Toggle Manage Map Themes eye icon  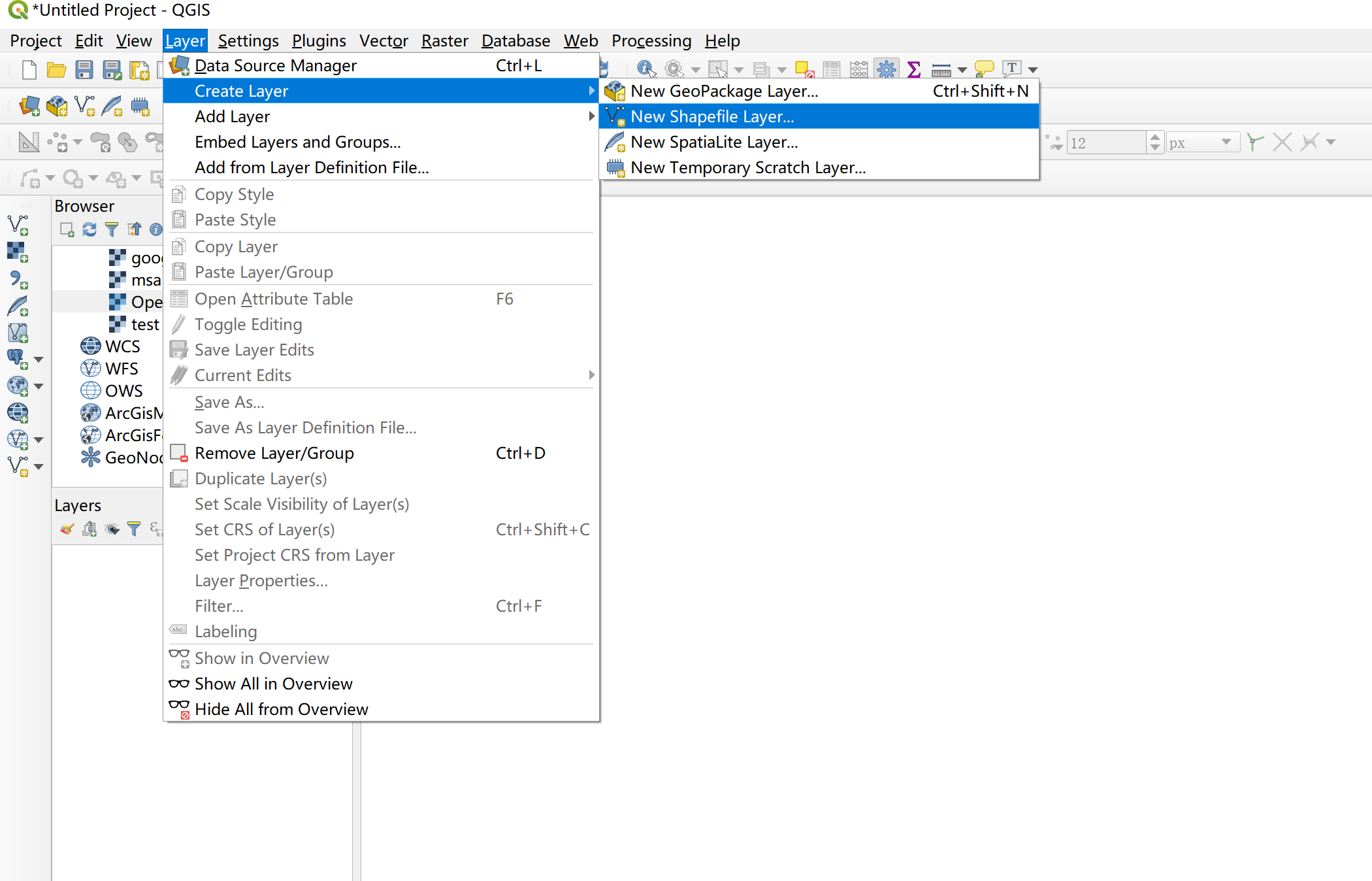tap(112, 529)
